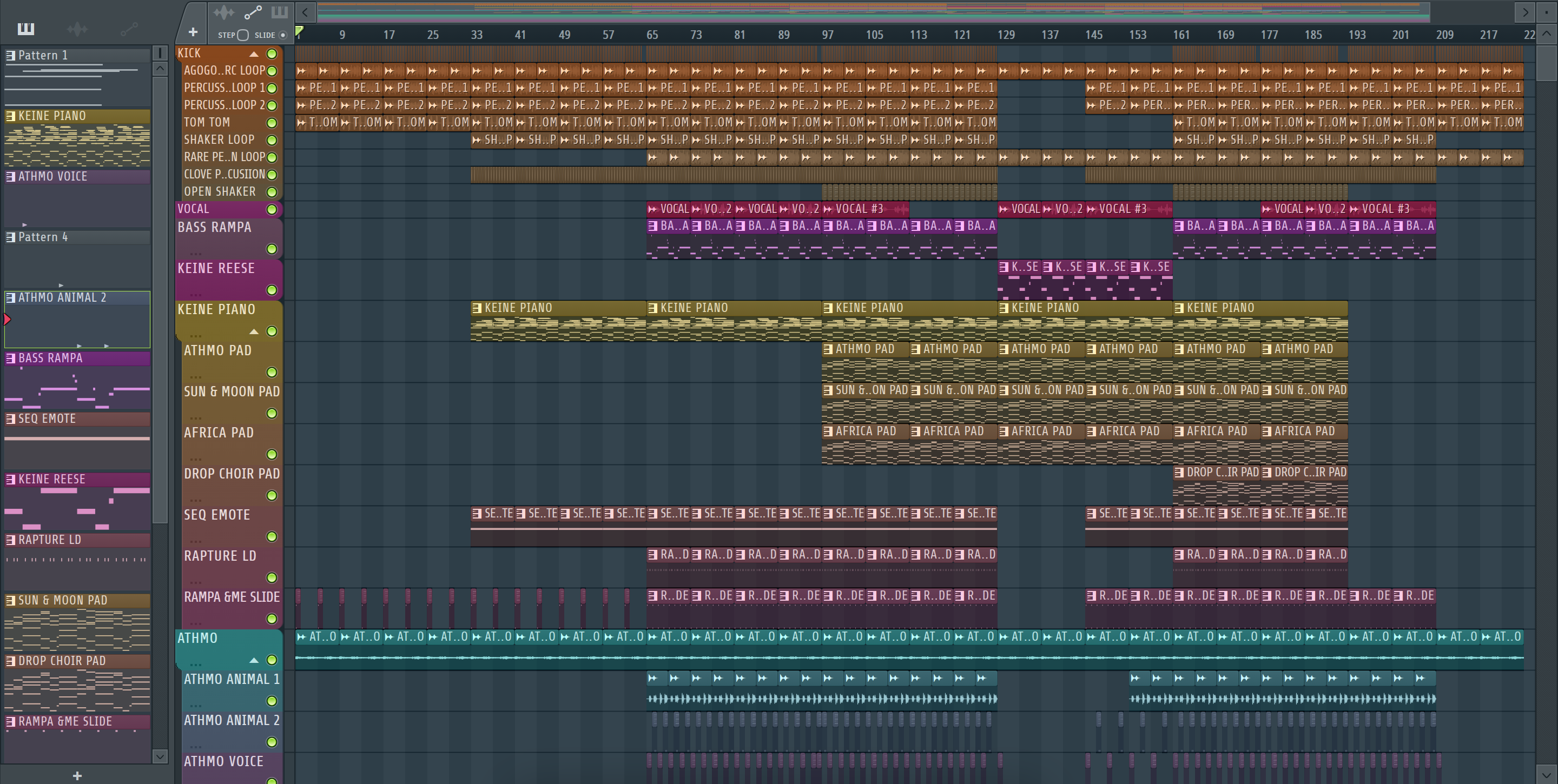Add a new pattern with bottom plus button
1558x784 pixels.
77,775
